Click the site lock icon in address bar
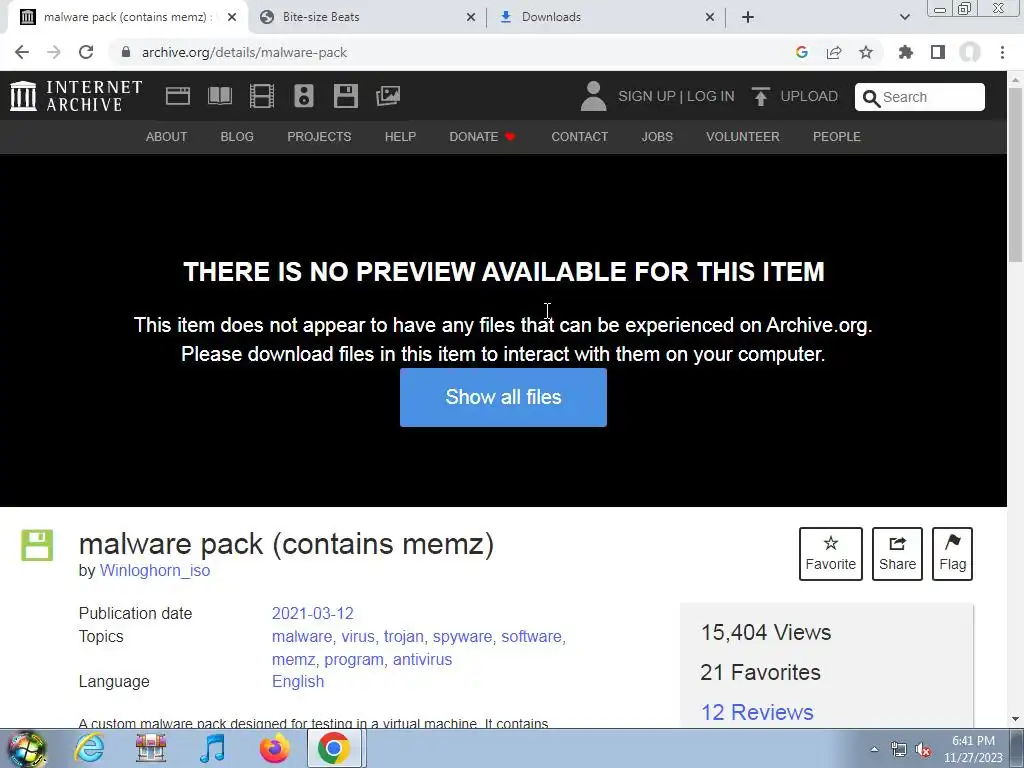 [x=125, y=52]
